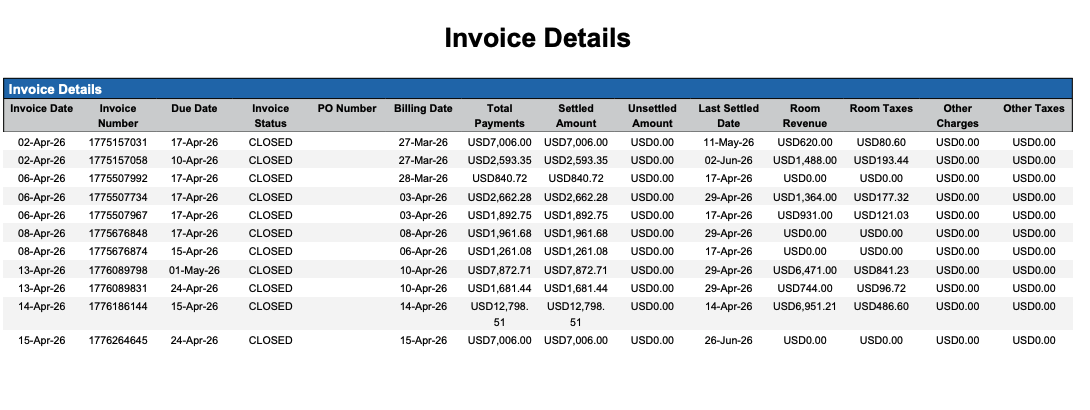Click last settled date 26-Jun-26
1090x410 pixels.
(729, 341)
